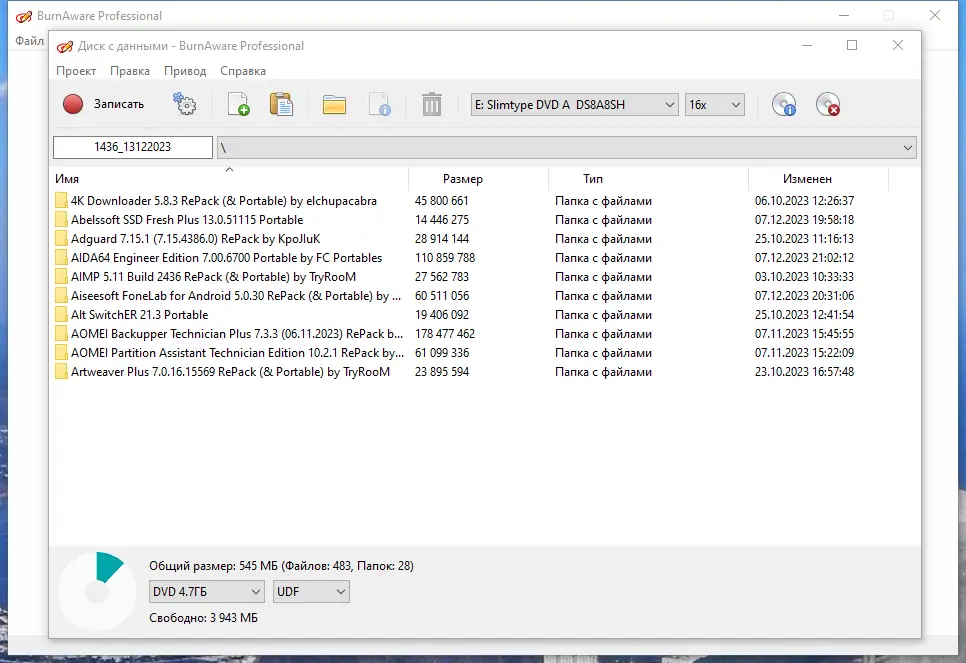The width and height of the screenshot is (966, 663).
Task: Click size value 110 859 788
Action: [x=445, y=258]
